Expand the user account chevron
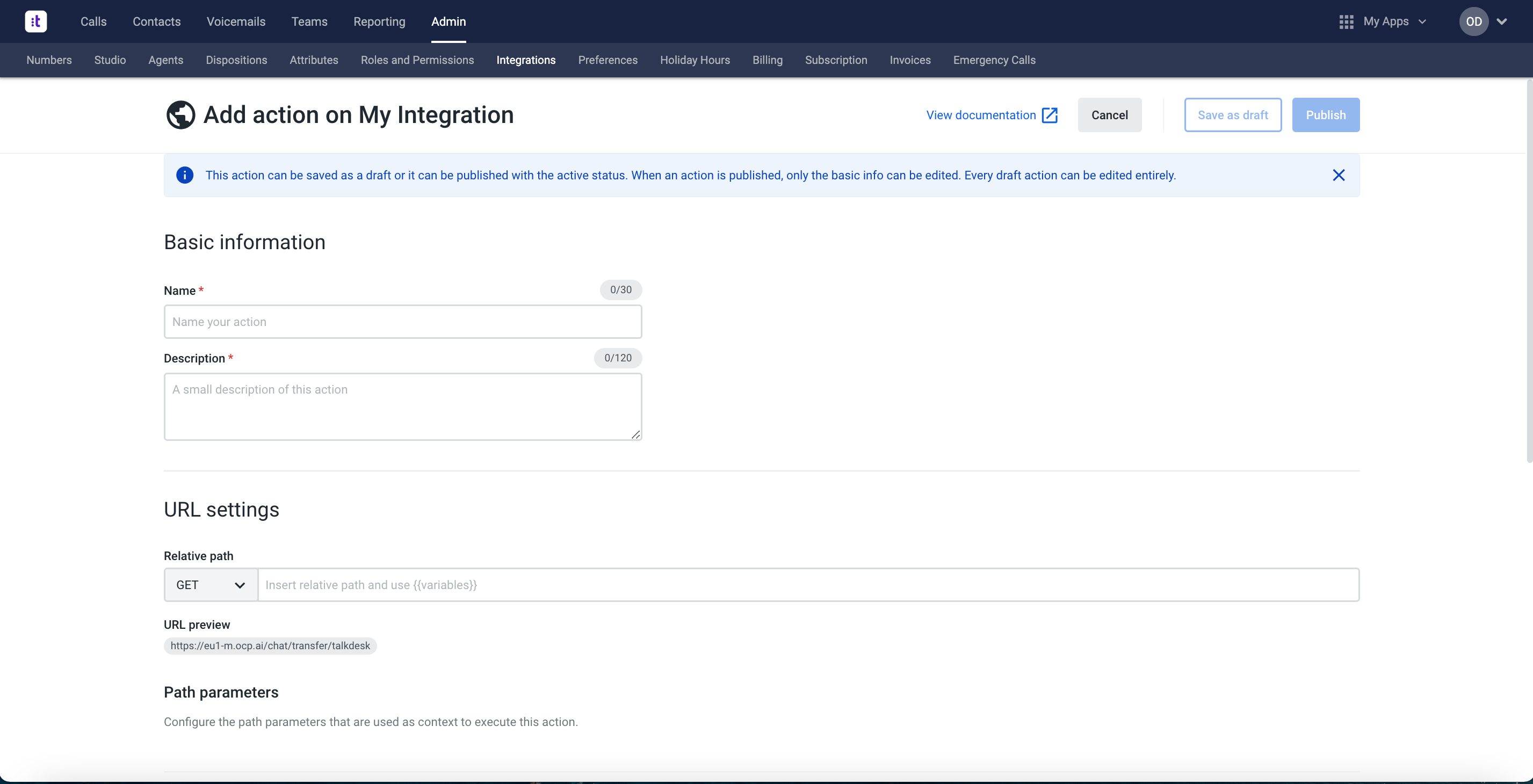This screenshot has width=1533, height=784. tap(1502, 21)
